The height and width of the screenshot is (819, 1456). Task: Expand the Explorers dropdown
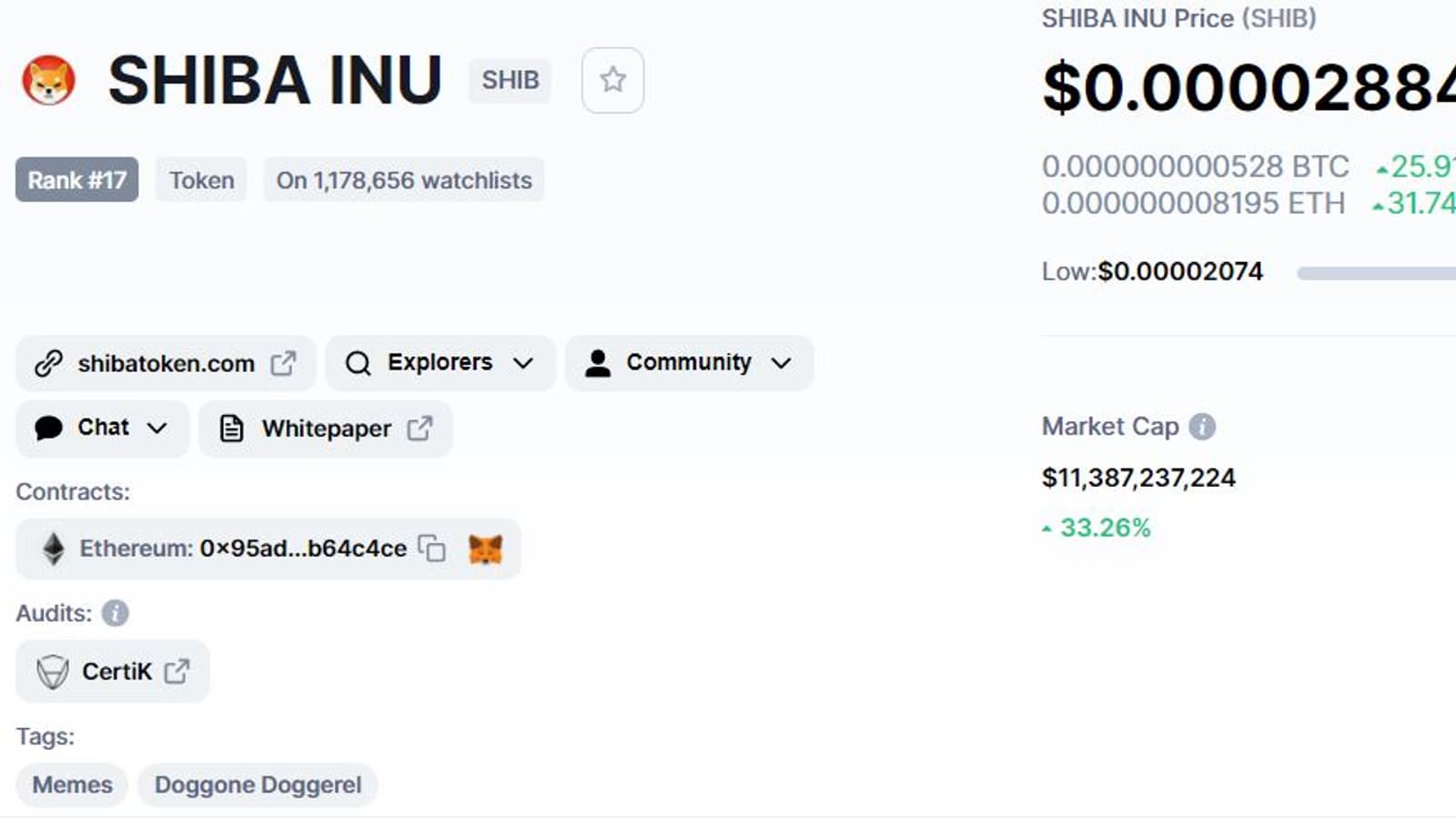point(440,363)
